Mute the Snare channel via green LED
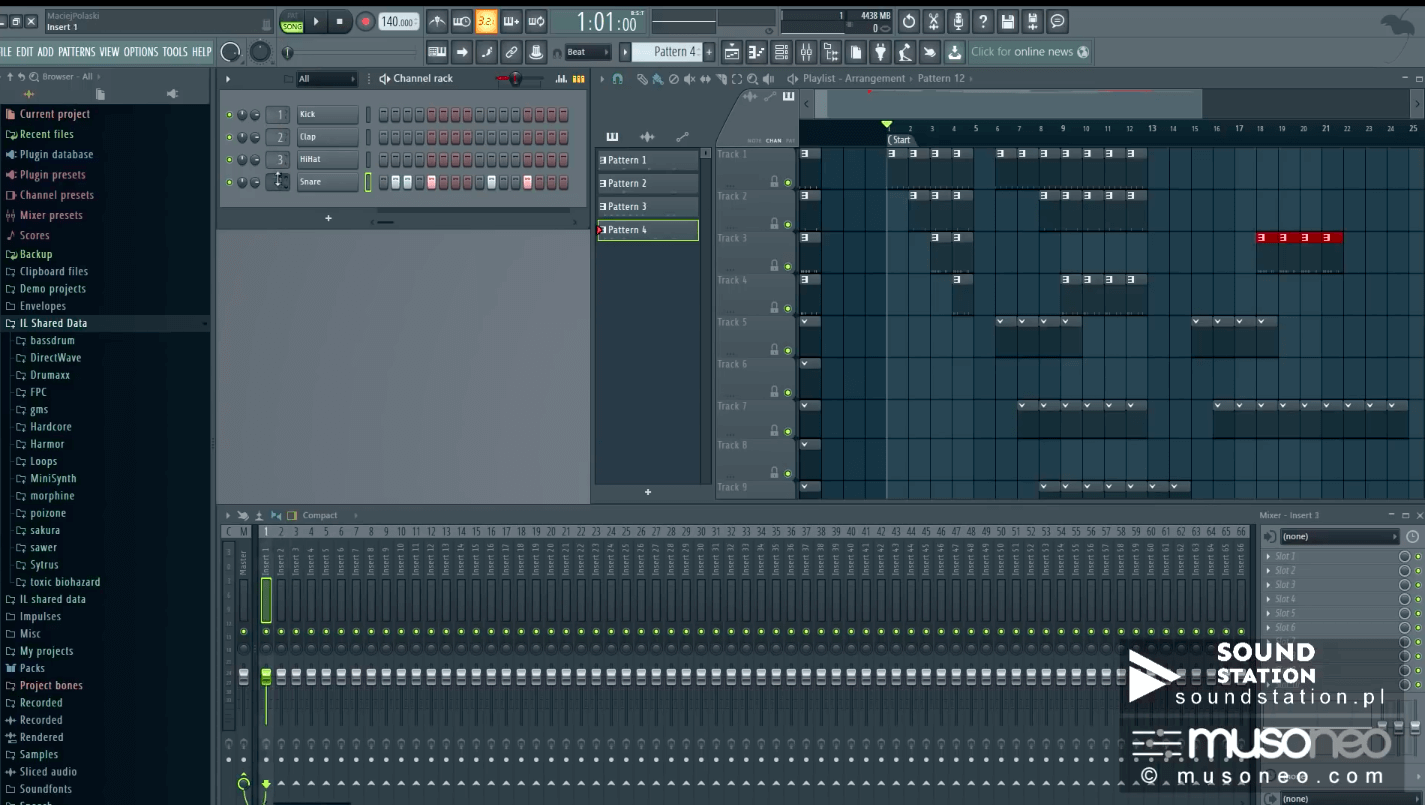Image resolution: width=1425 pixels, height=805 pixels. 229,182
